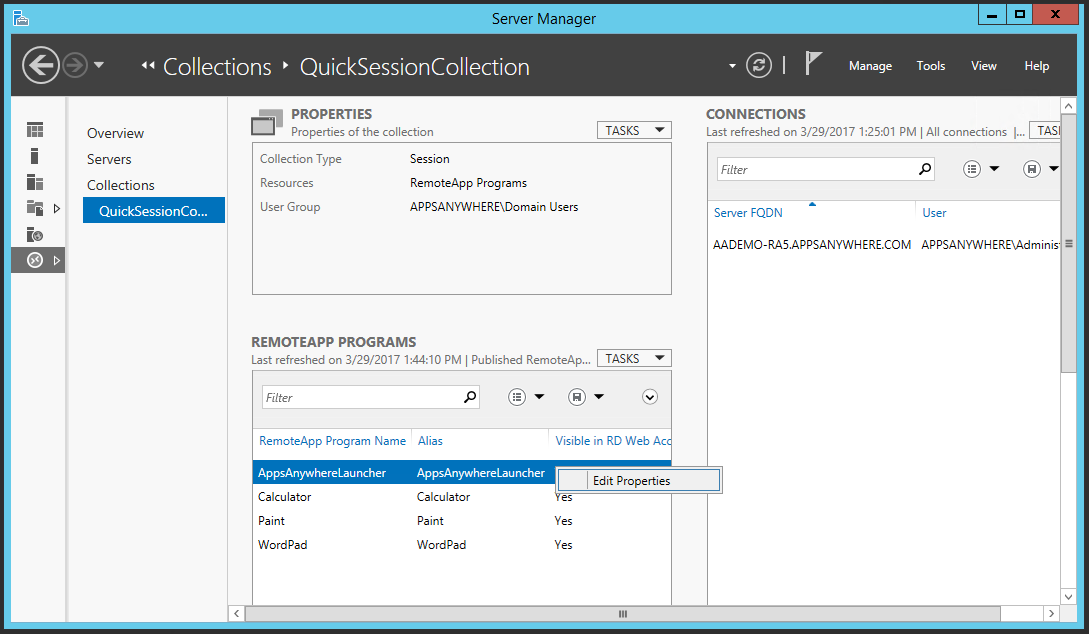Screen dimensions: 1089x634
Task: Click the Collections breadcrumb link
Action: tap(217, 67)
